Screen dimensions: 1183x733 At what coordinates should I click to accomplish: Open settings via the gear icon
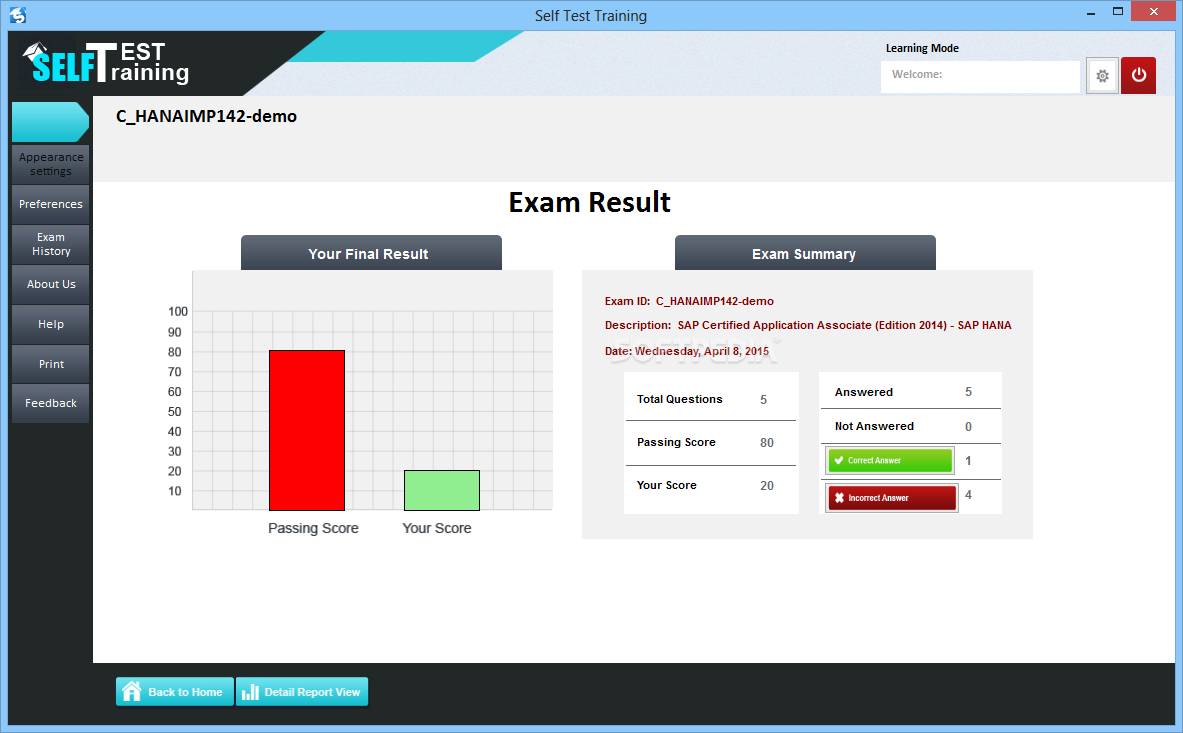coord(1102,75)
